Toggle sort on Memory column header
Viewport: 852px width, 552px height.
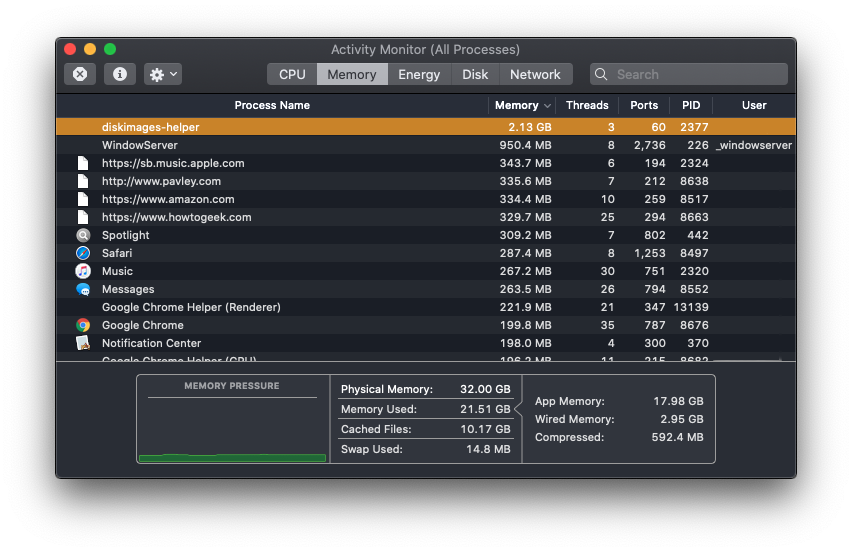click(x=522, y=105)
